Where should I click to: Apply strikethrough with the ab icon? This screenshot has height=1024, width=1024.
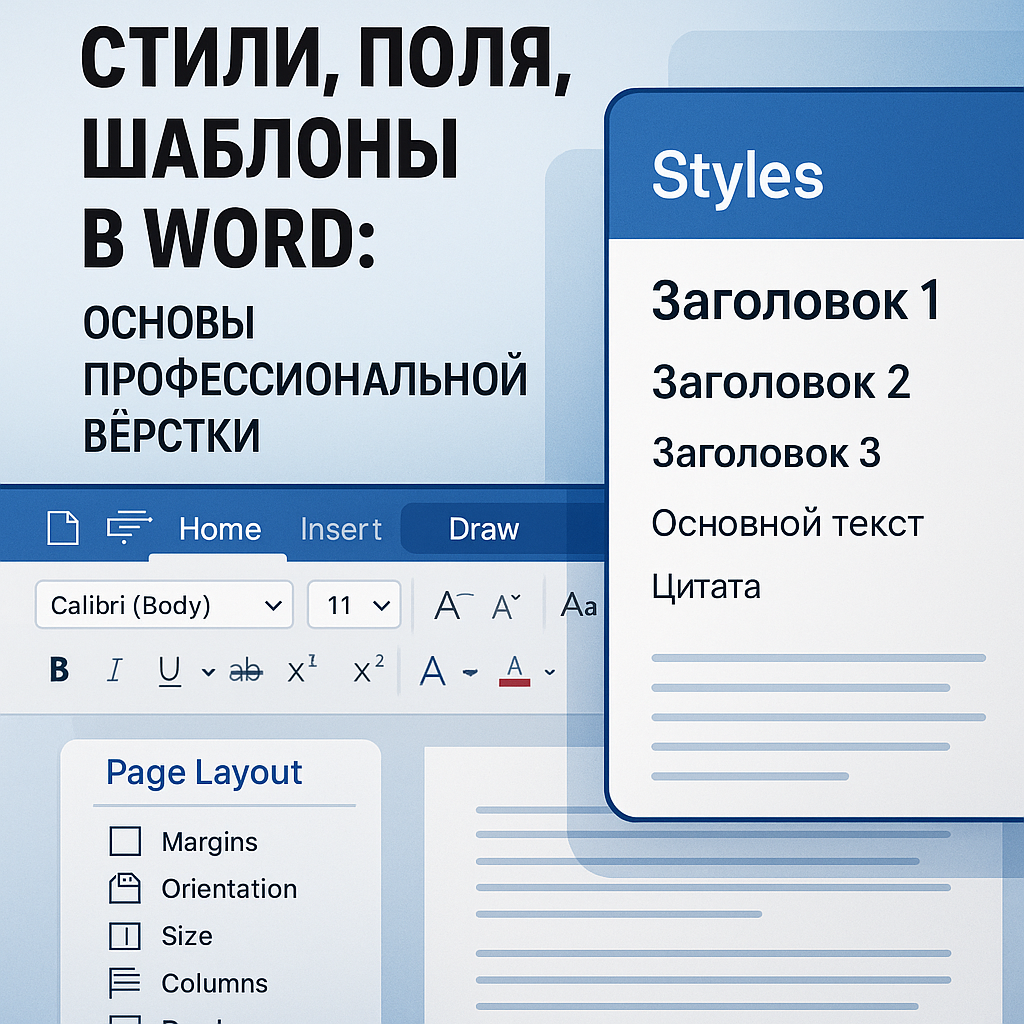coord(246,671)
